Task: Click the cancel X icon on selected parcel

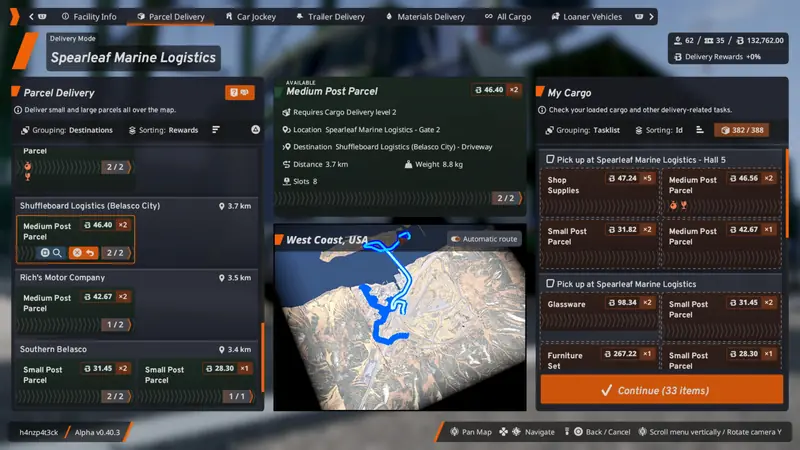Action: coord(77,253)
